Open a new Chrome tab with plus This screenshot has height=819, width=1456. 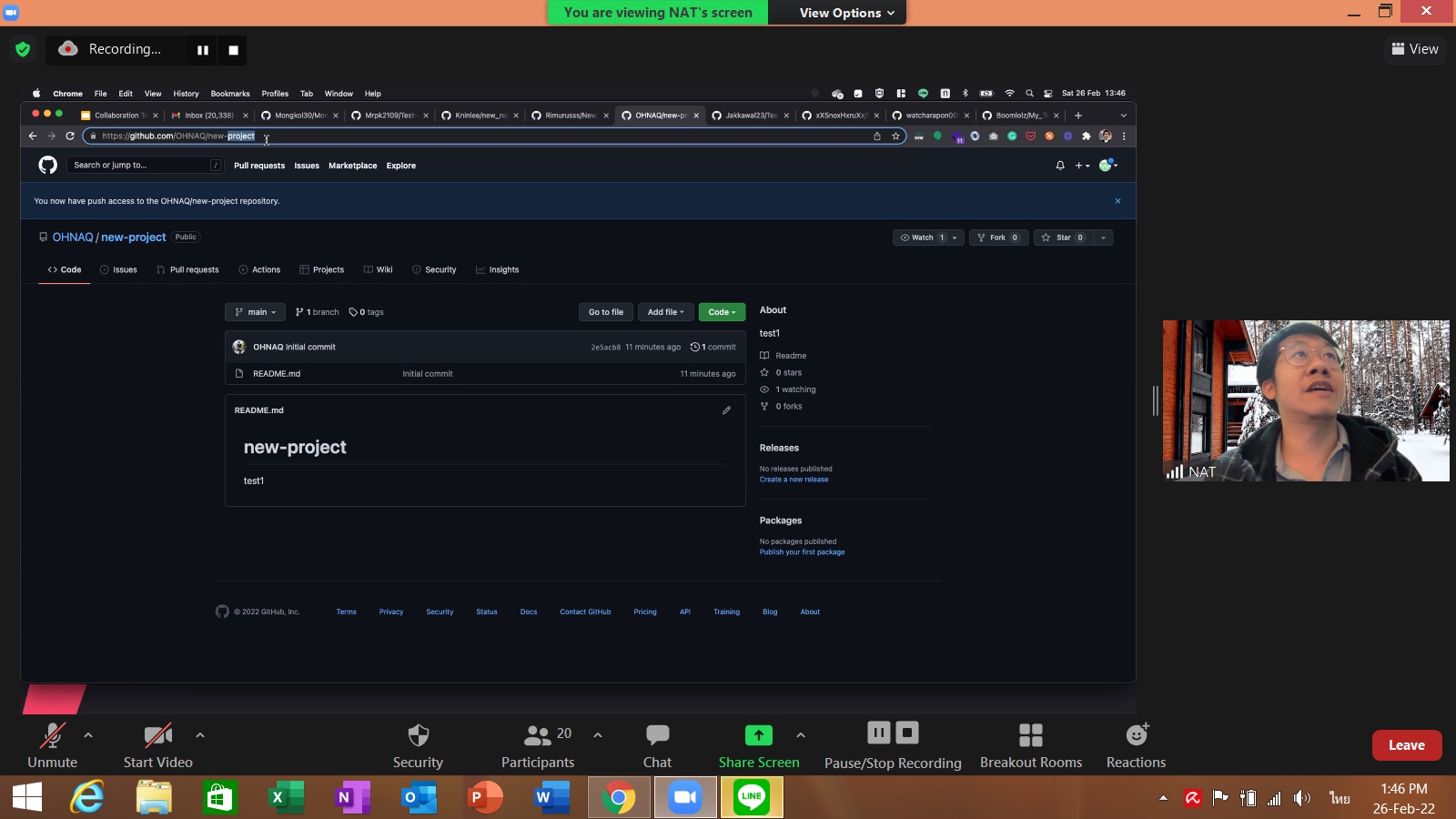tap(1078, 116)
